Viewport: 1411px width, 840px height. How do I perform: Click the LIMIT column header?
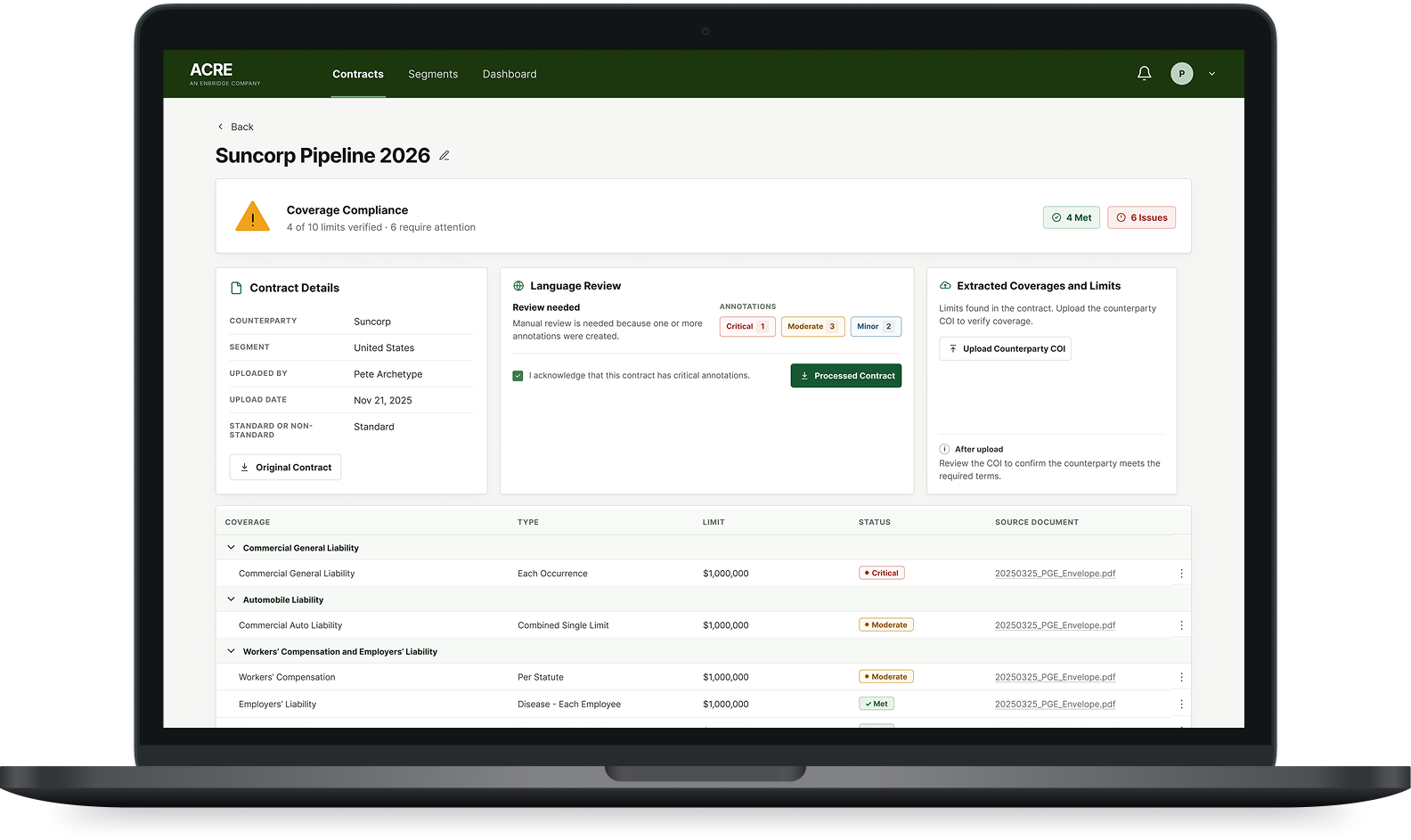point(714,522)
